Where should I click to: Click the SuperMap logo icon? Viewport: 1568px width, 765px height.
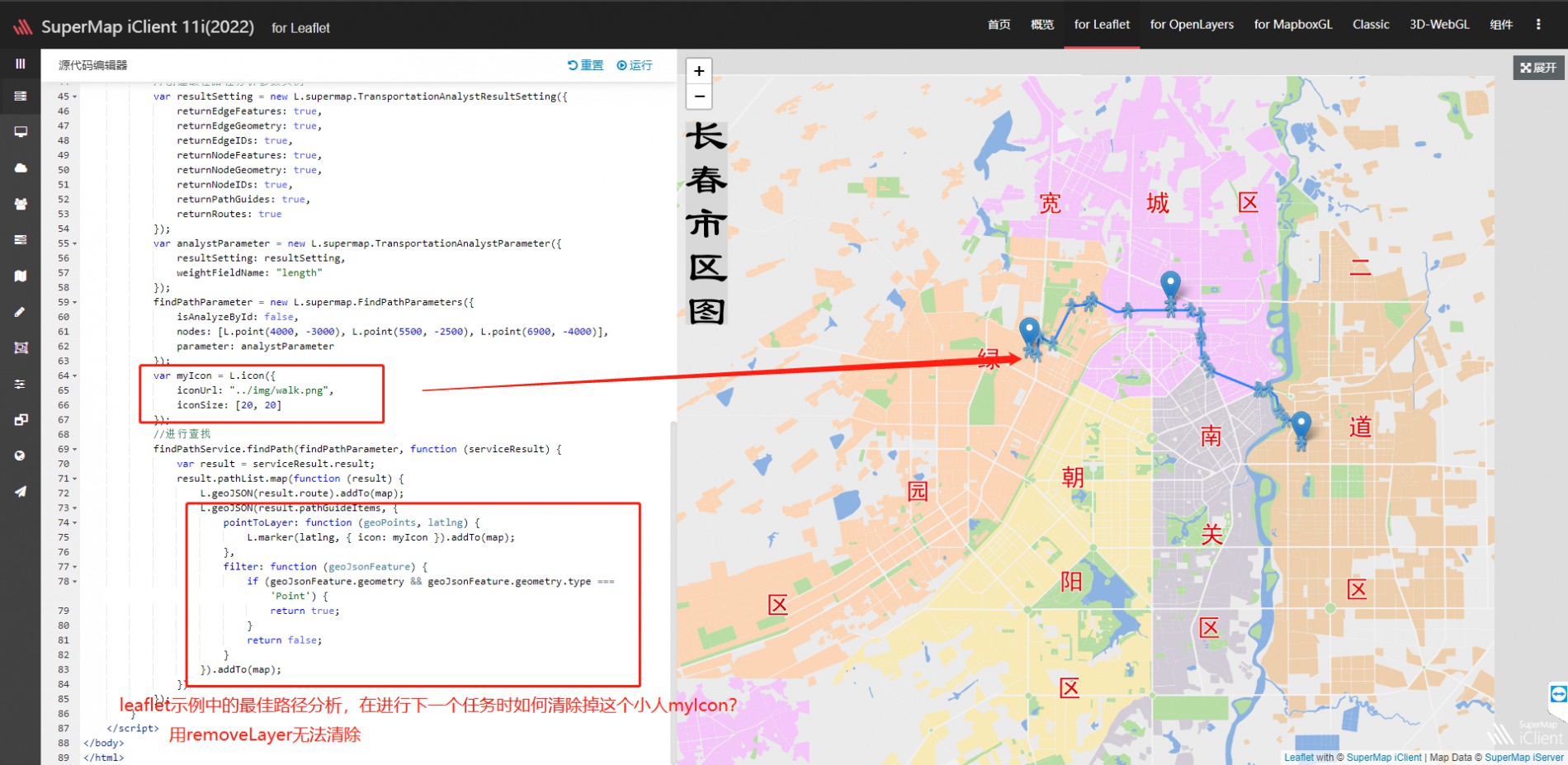click(22, 27)
